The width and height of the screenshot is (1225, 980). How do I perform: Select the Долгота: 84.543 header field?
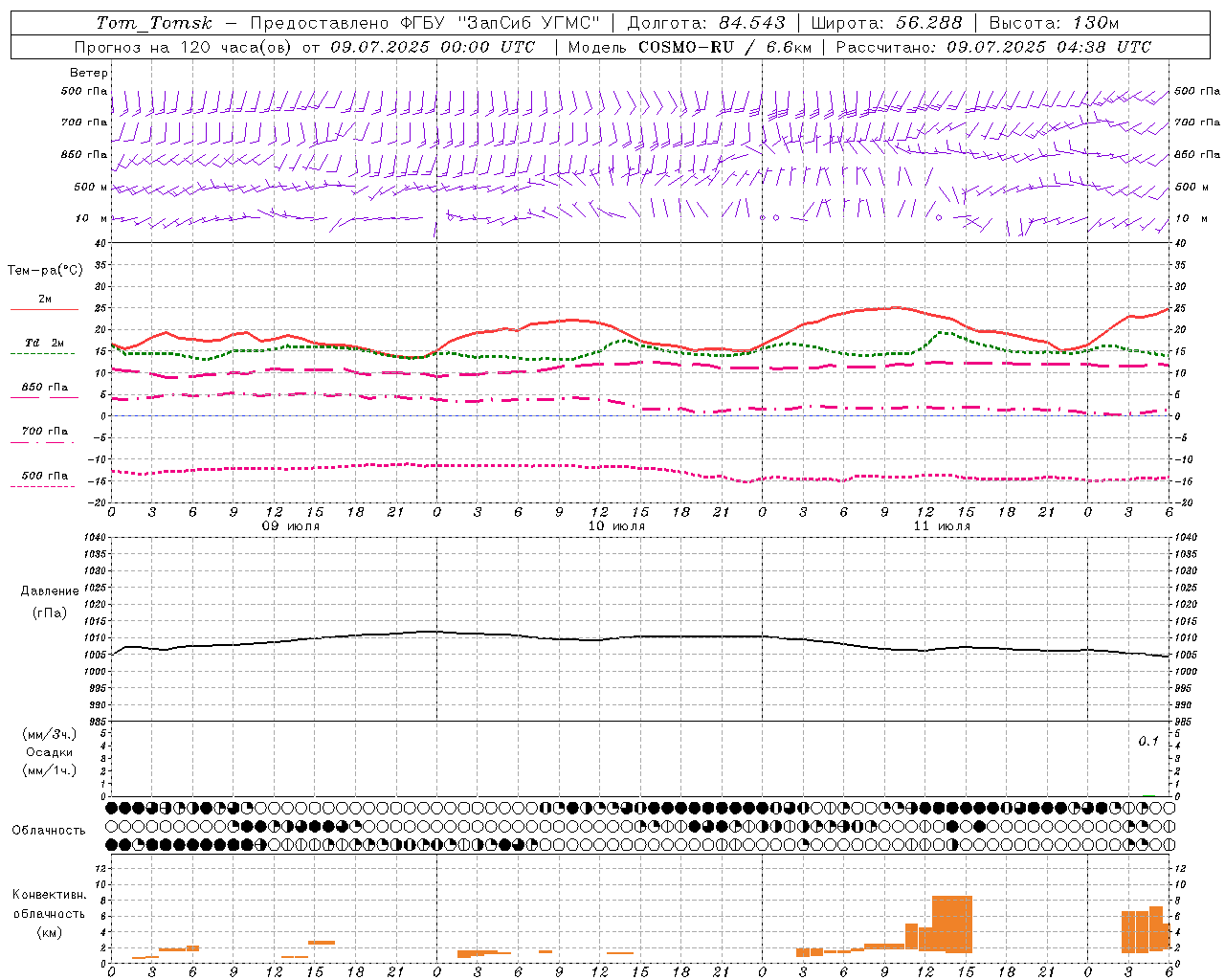tap(706, 23)
